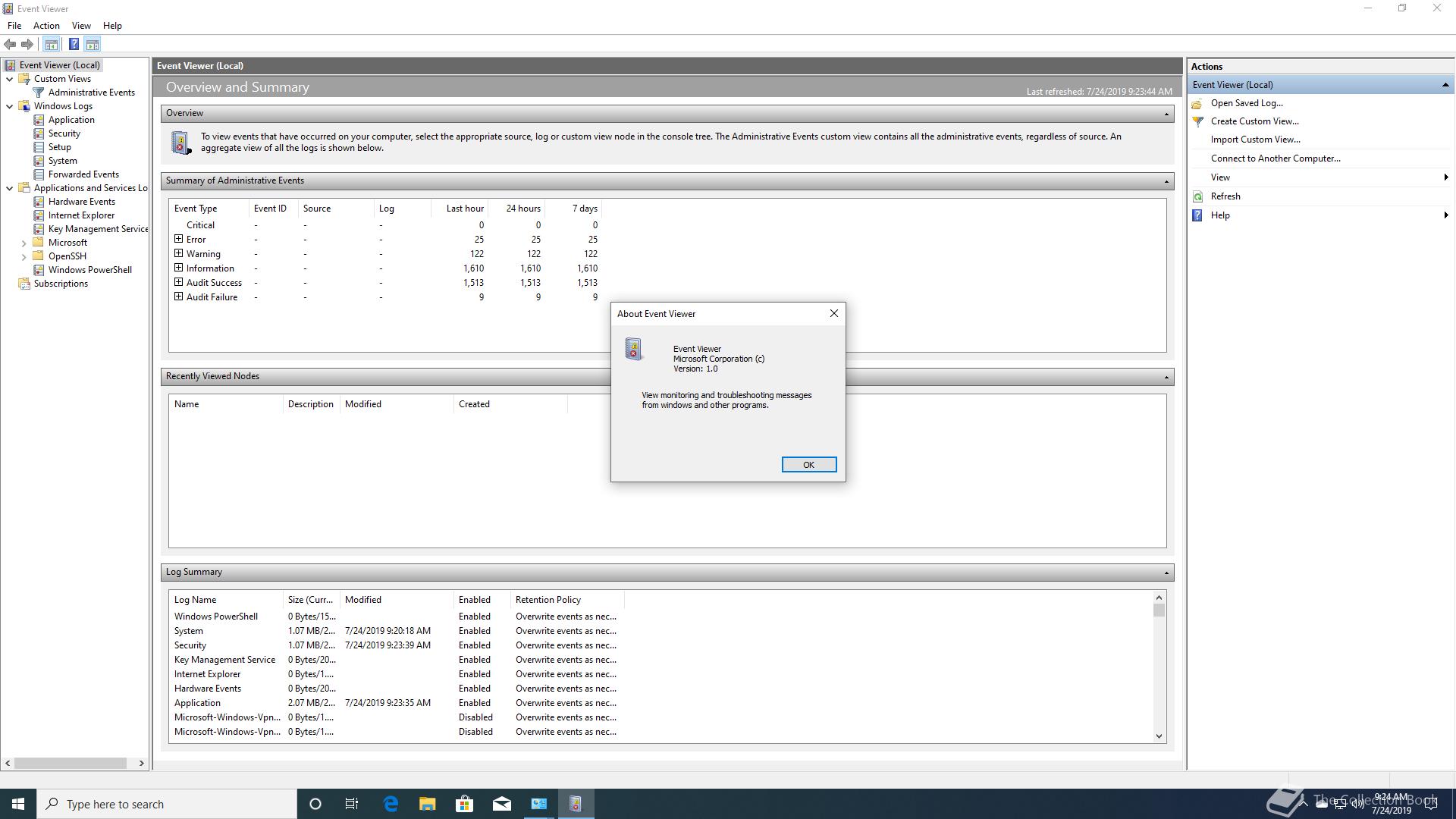The height and width of the screenshot is (819, 1456).
Task: Click the Open Saved Log action text
Action: (1247, 103)
